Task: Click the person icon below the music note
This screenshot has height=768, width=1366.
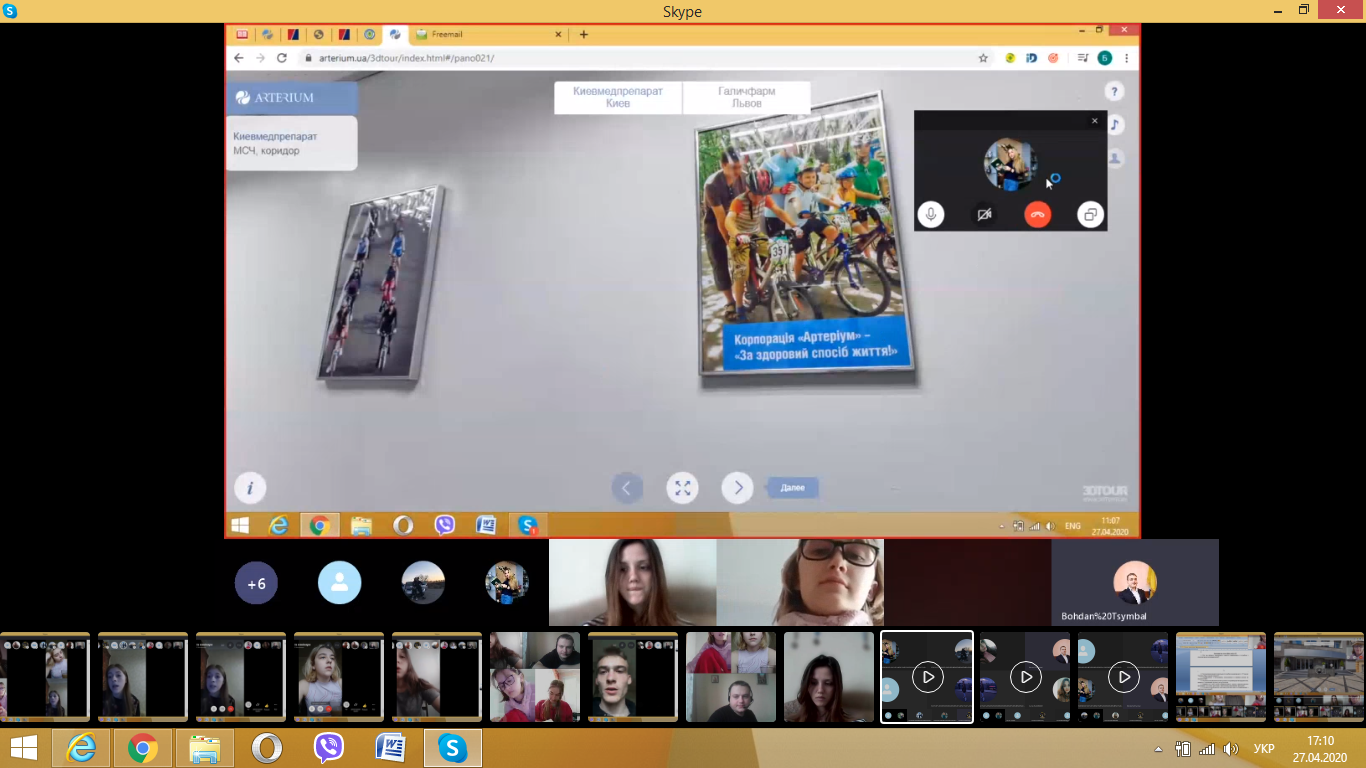Action: pyautogui.click(x=1116, y=158)
